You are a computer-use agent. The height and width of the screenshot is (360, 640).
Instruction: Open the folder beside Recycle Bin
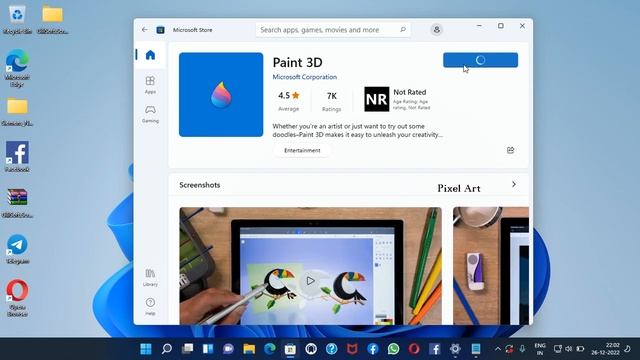pos(53,19)
